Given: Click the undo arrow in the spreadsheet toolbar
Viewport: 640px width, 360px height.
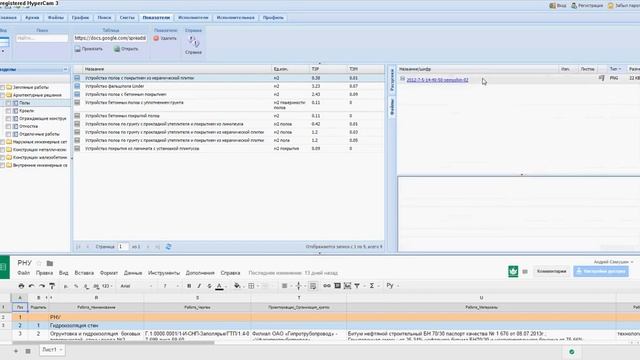Looking at the screenshot, I should coord(31,286).
